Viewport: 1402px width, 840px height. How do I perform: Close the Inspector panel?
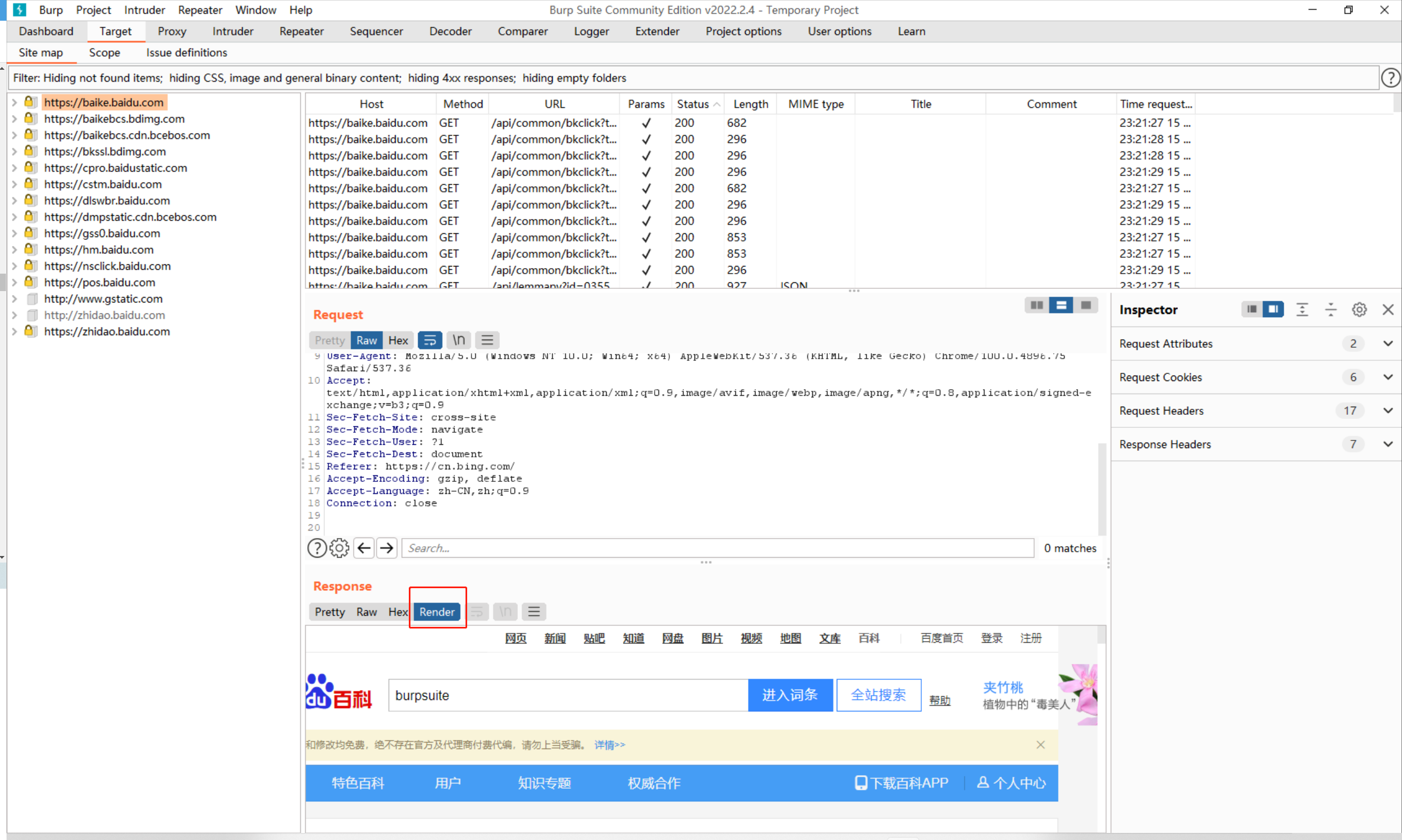click(1388, 310)
